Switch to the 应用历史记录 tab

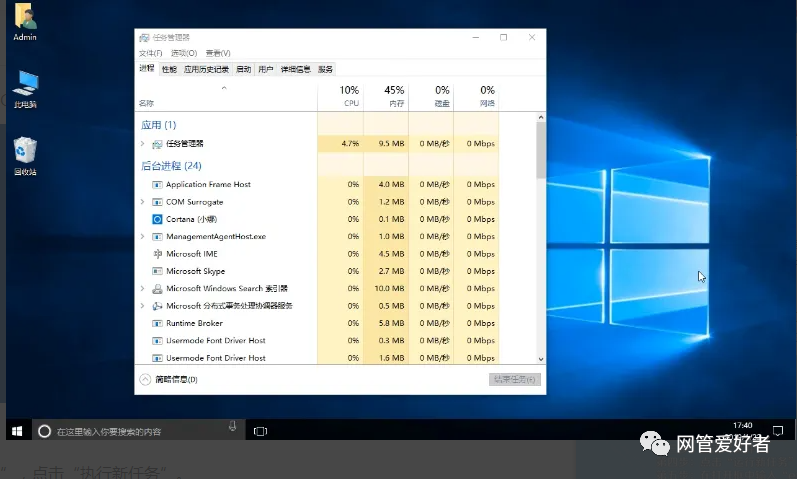point(206,69)
